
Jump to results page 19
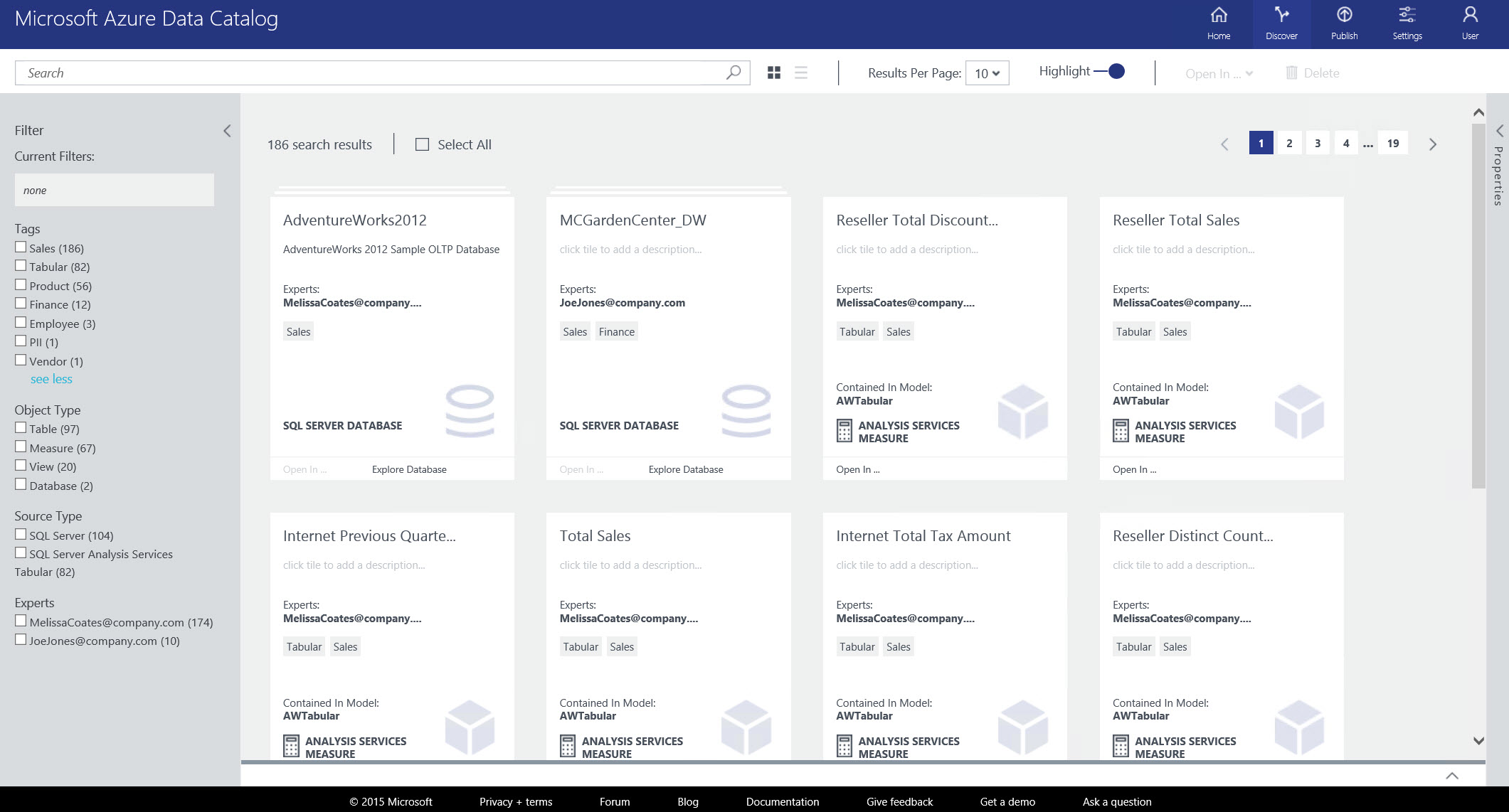[1393, 143]
